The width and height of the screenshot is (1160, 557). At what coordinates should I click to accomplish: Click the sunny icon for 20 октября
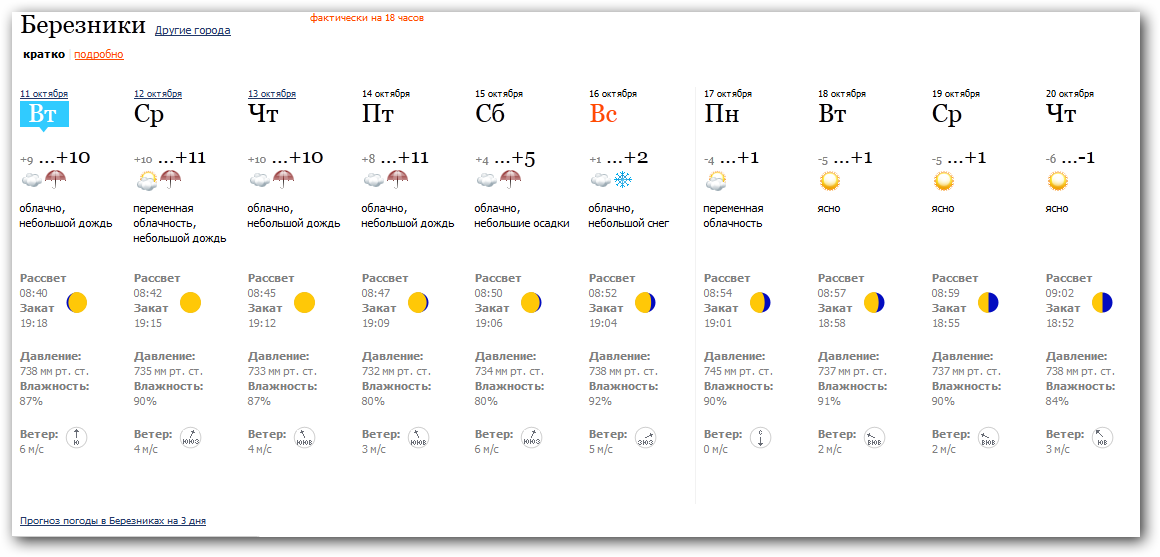coord(1057,181)
